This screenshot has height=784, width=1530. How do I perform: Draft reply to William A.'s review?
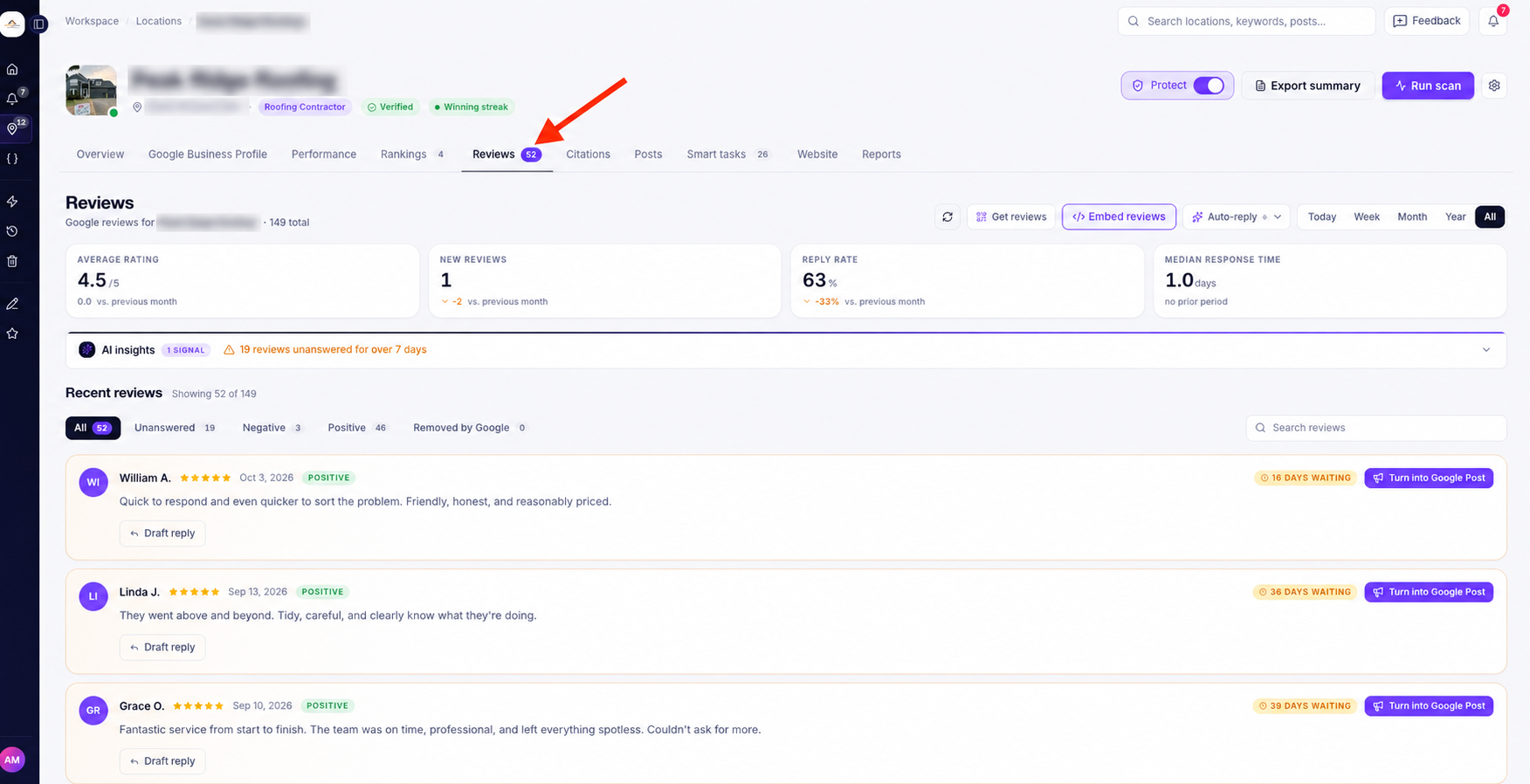coord(162,533)
